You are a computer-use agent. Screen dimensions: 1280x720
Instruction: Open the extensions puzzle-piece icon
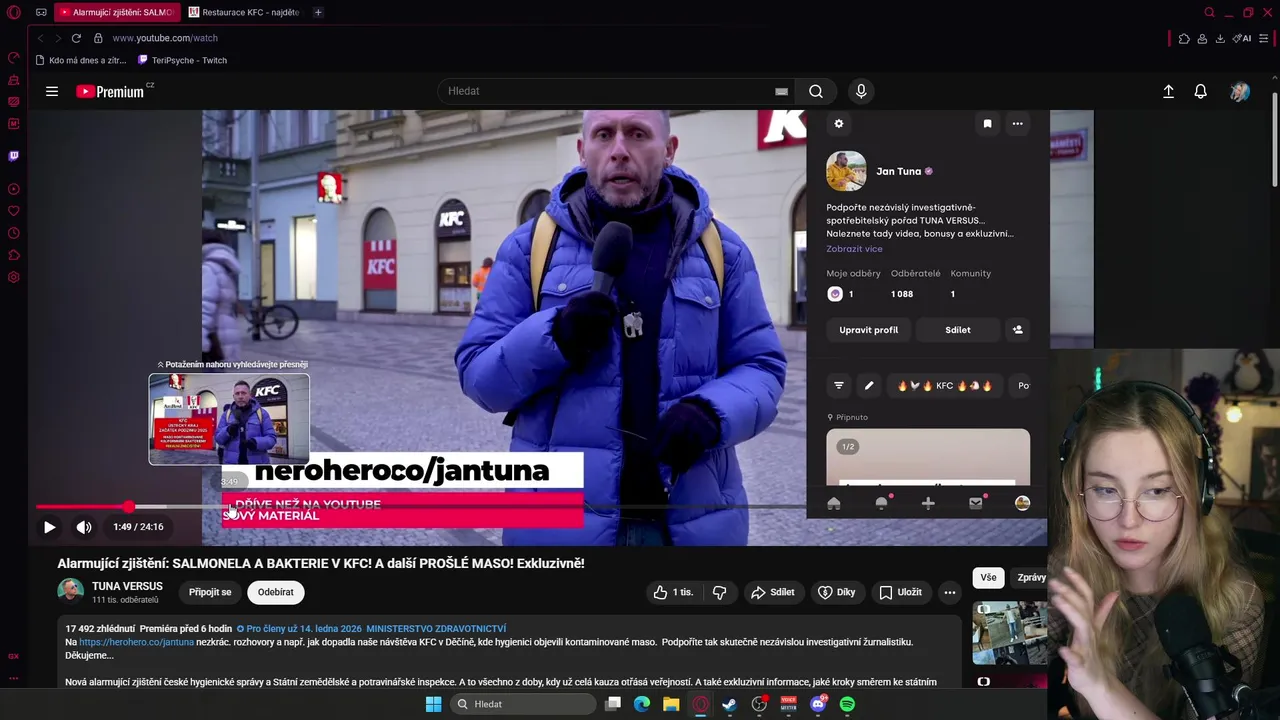pos(1184,38)
